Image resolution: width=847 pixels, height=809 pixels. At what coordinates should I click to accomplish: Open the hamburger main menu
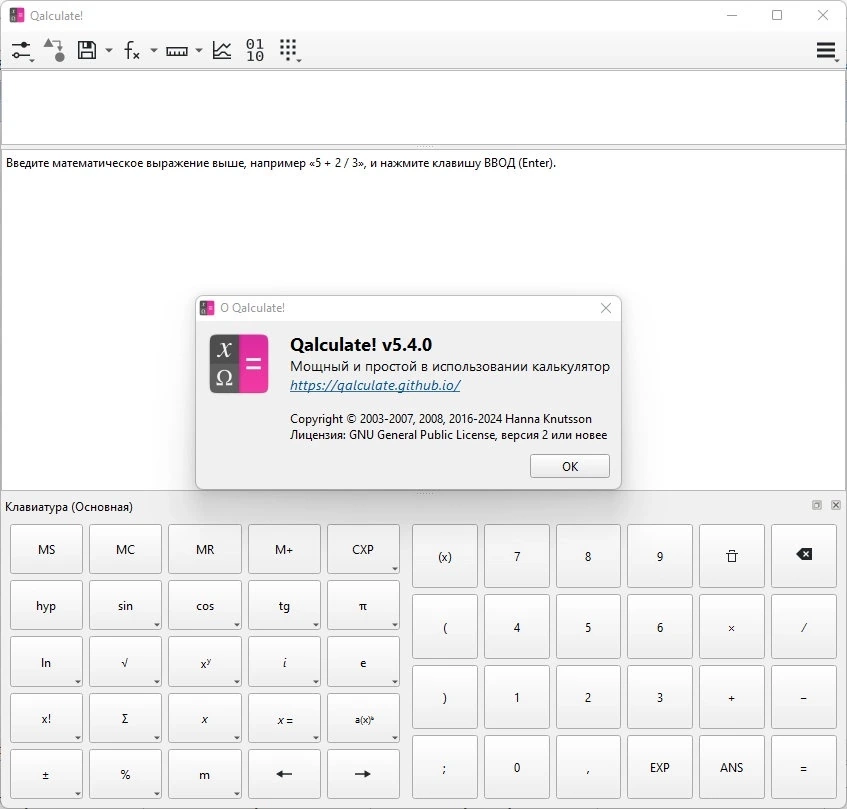click(826, 50)
